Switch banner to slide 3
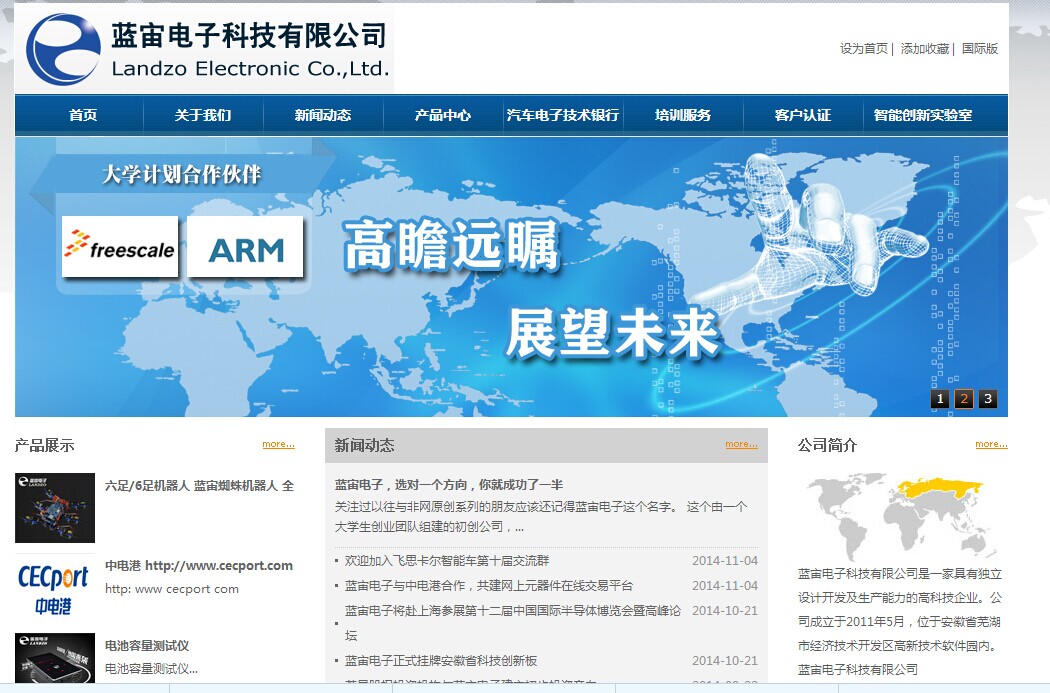The height and width of the screenshot is (693, 1050). 988,399
